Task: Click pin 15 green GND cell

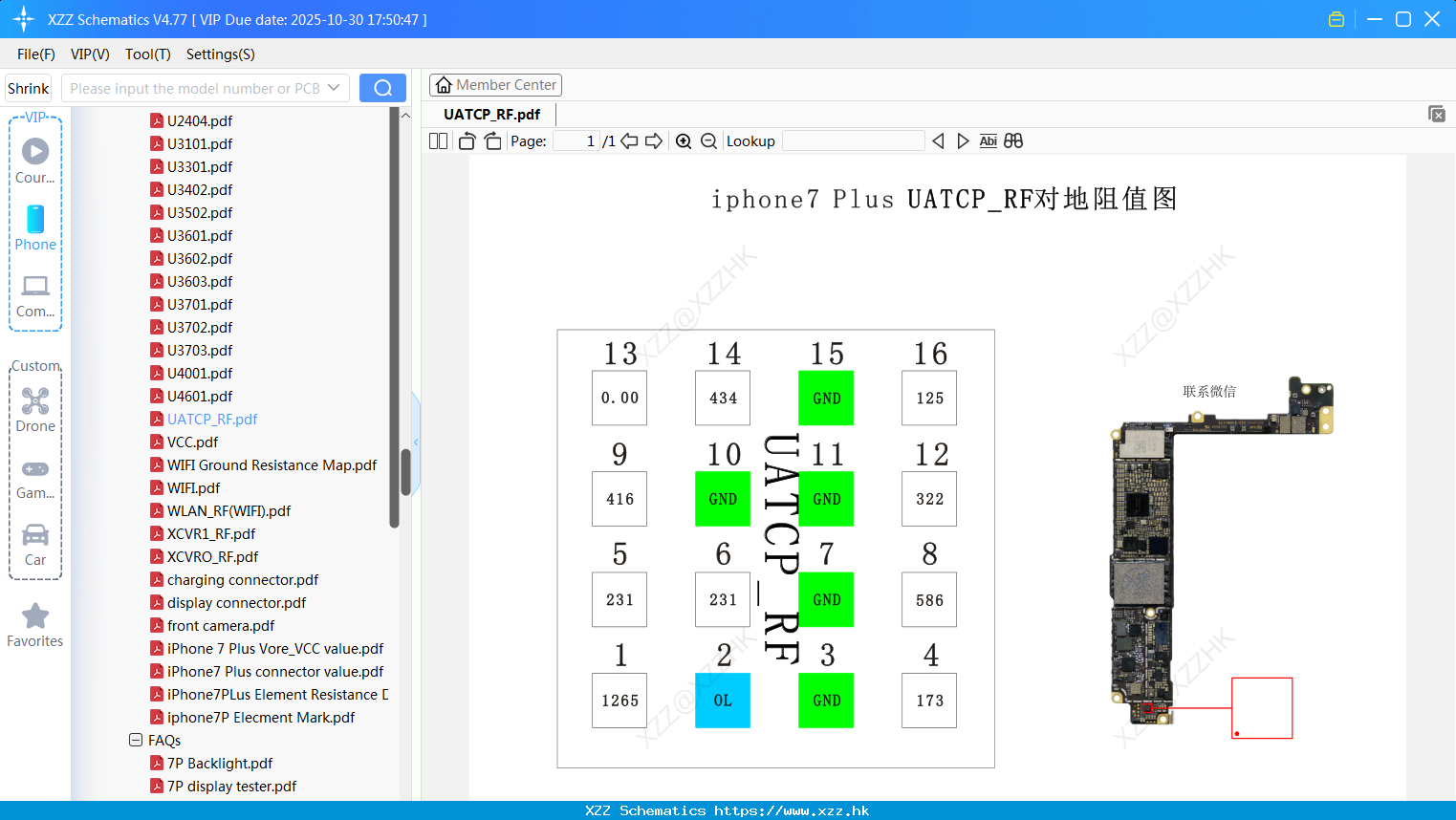Action: (x=826, y=398)
